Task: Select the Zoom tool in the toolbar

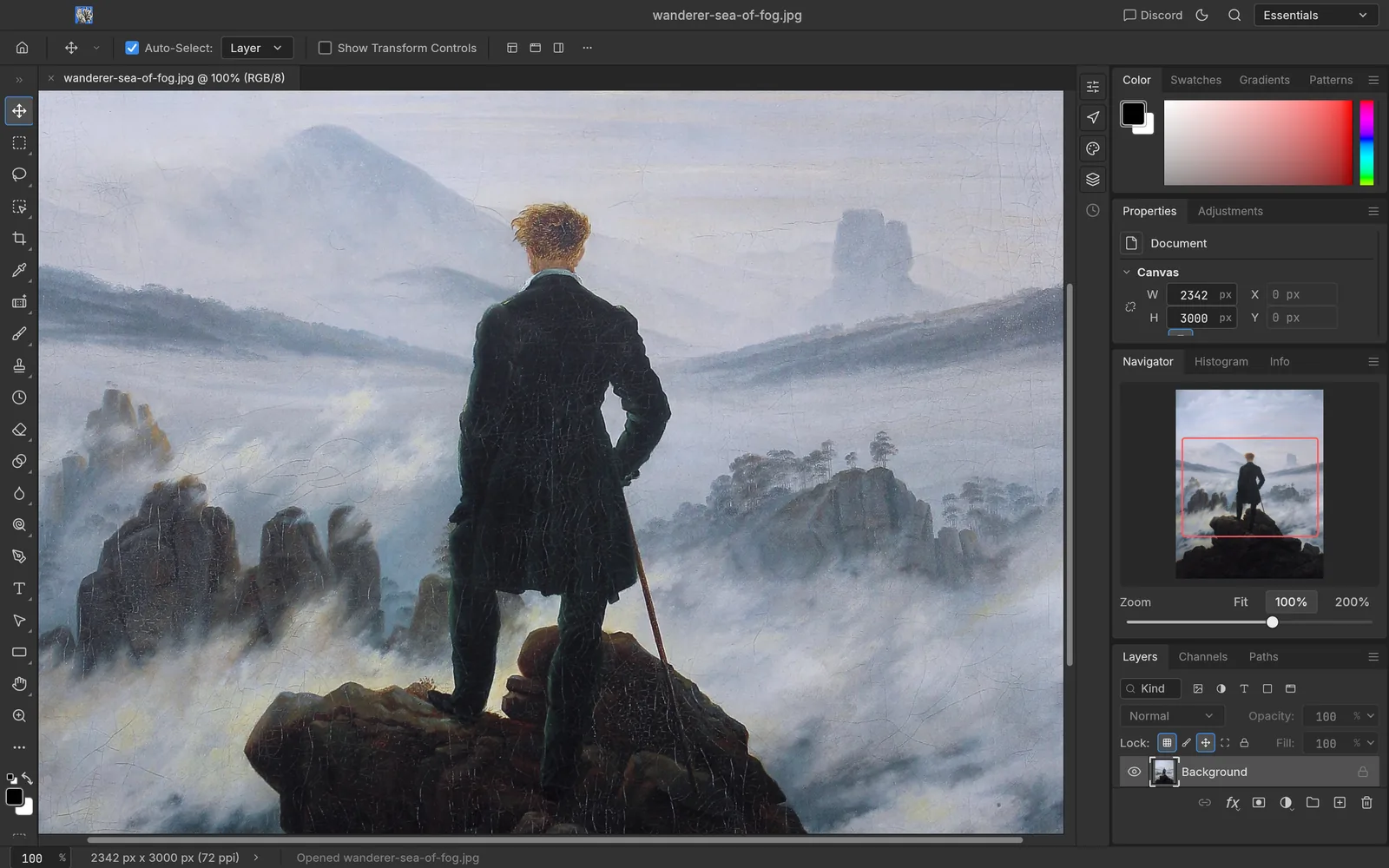Action: click(x=19, y=716)
